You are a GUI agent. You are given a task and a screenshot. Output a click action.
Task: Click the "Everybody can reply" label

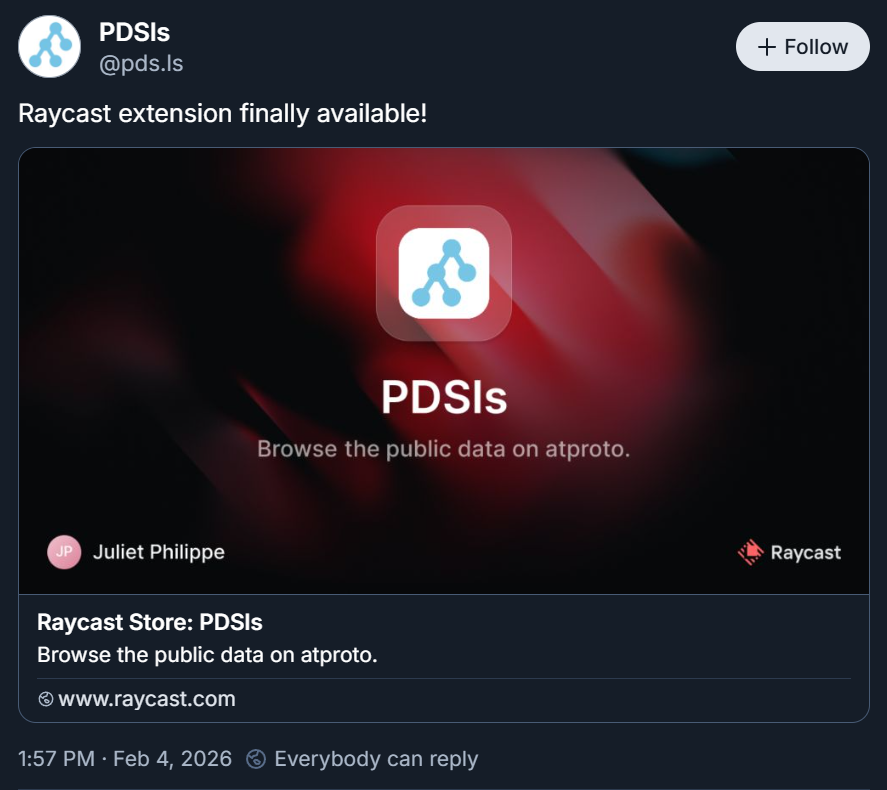(x=376, y=759)
